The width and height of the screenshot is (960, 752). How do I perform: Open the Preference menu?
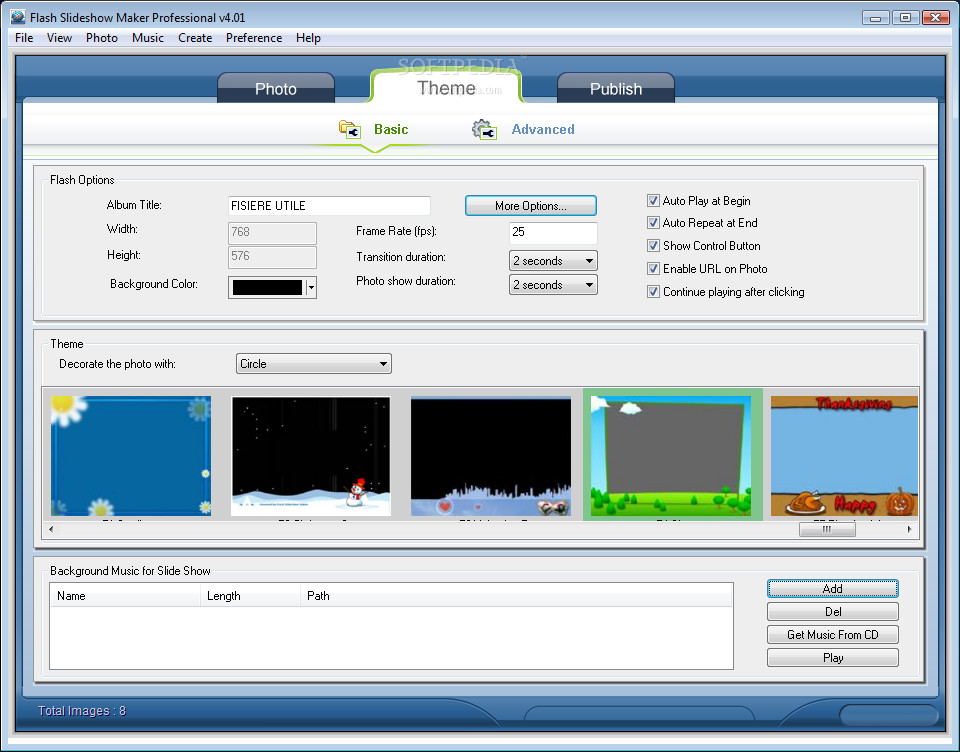pos(254,38)
